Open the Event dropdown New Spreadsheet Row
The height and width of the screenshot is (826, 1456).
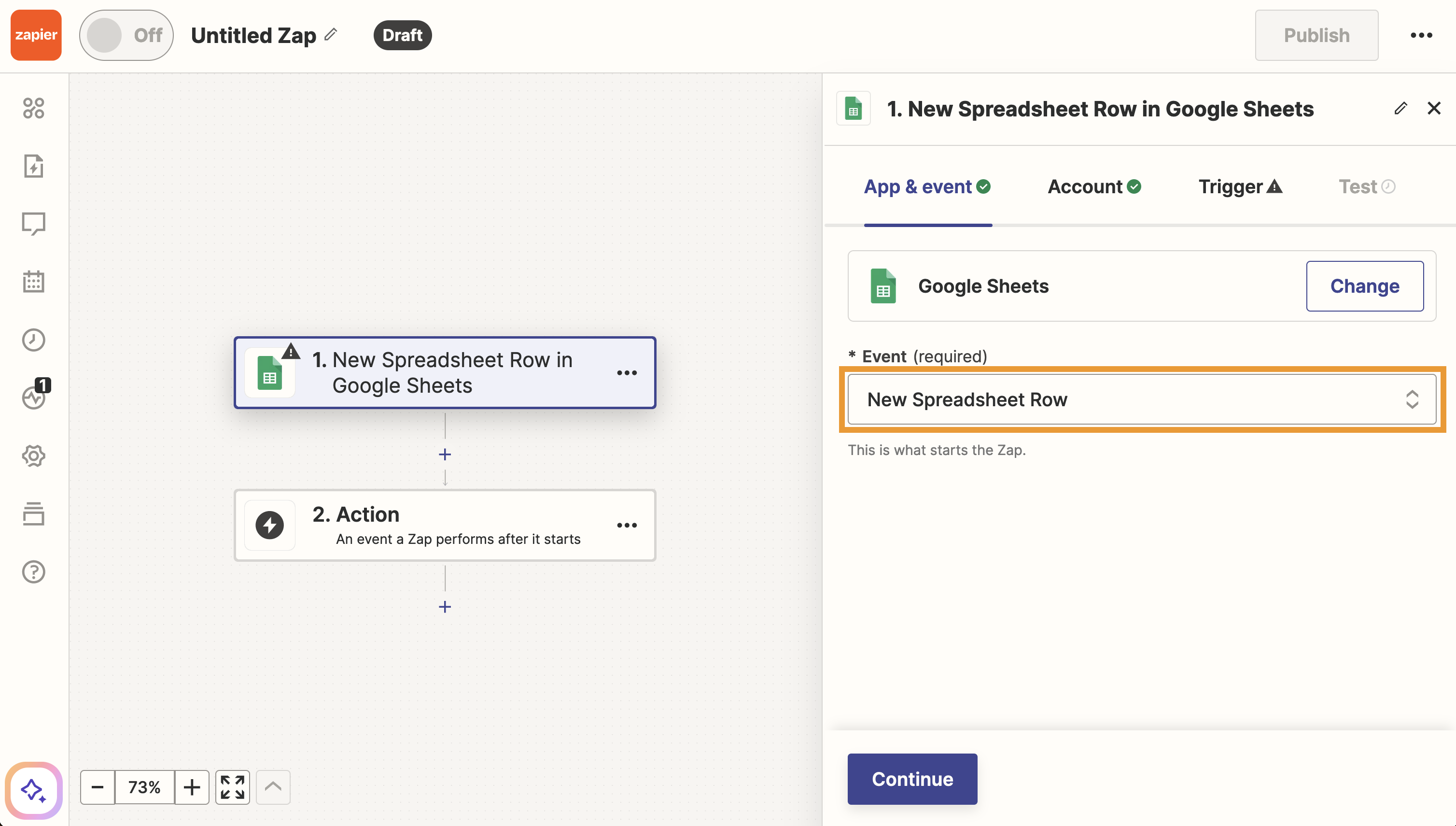point(1142,399)
